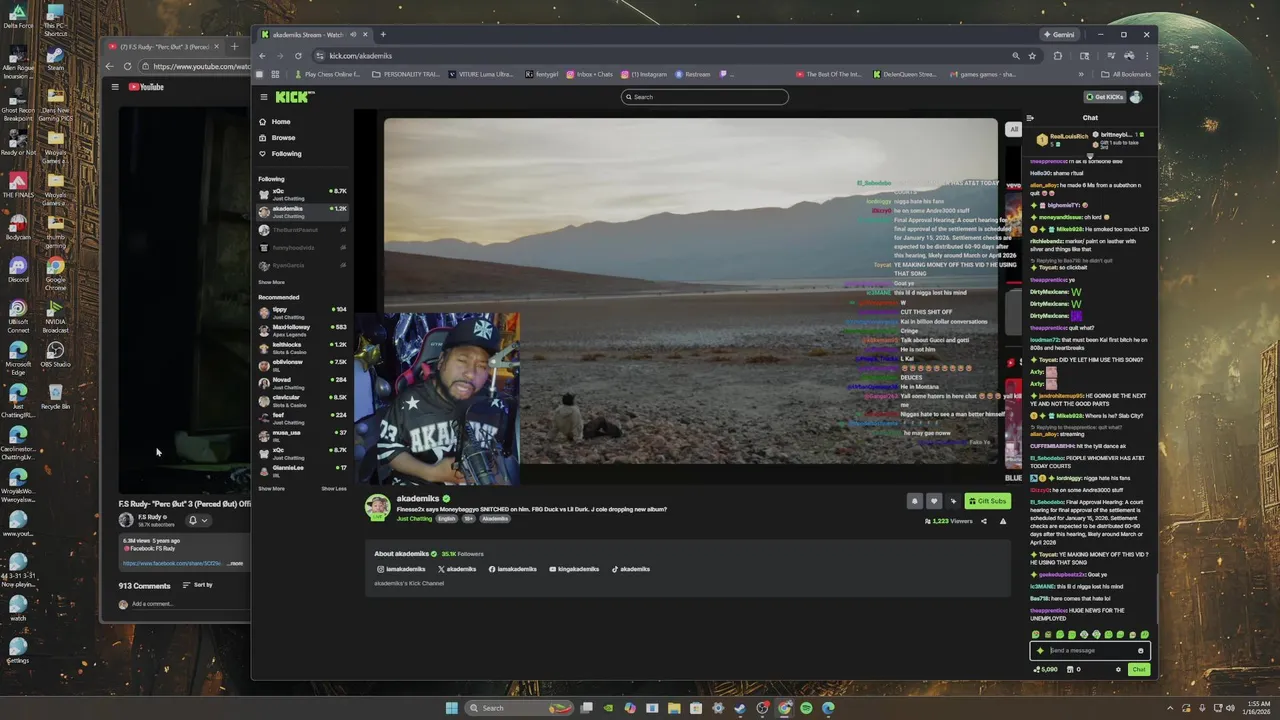Open kingakademiks YouTube link
Image resolution: width=1280 pixels, height=720 pixels.
pyautogui.click(x=574, y=569)
